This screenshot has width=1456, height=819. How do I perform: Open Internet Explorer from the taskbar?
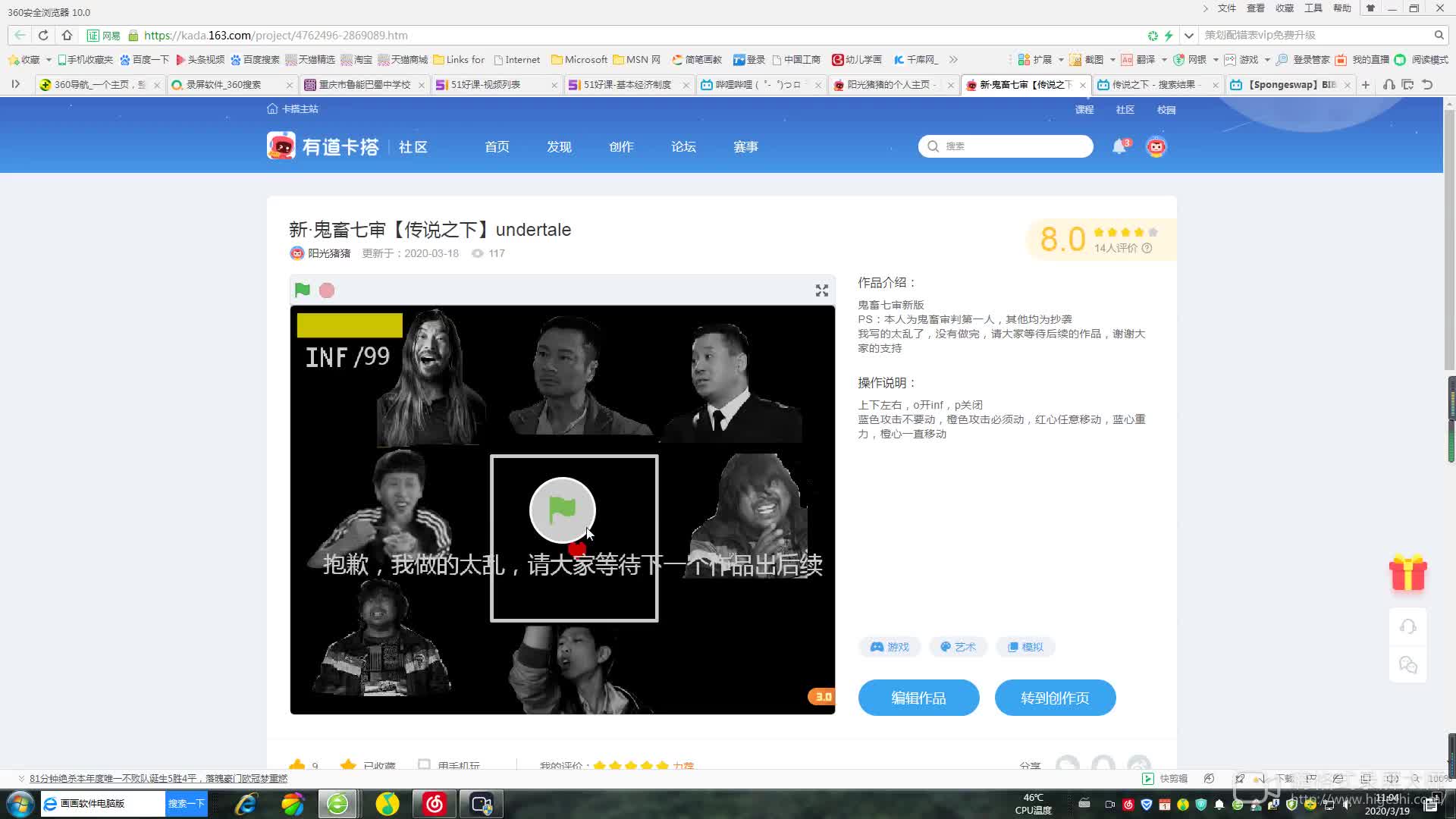point(246,804)
